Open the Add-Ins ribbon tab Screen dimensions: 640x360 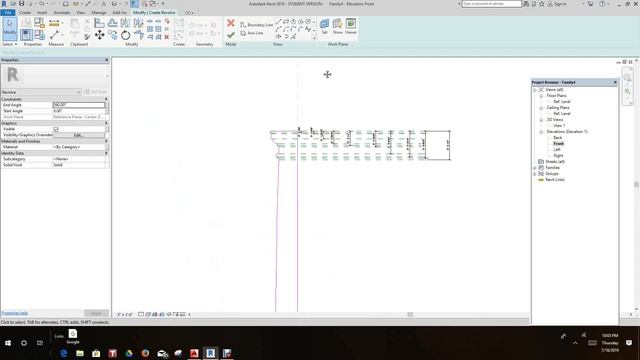pos(119,13)
